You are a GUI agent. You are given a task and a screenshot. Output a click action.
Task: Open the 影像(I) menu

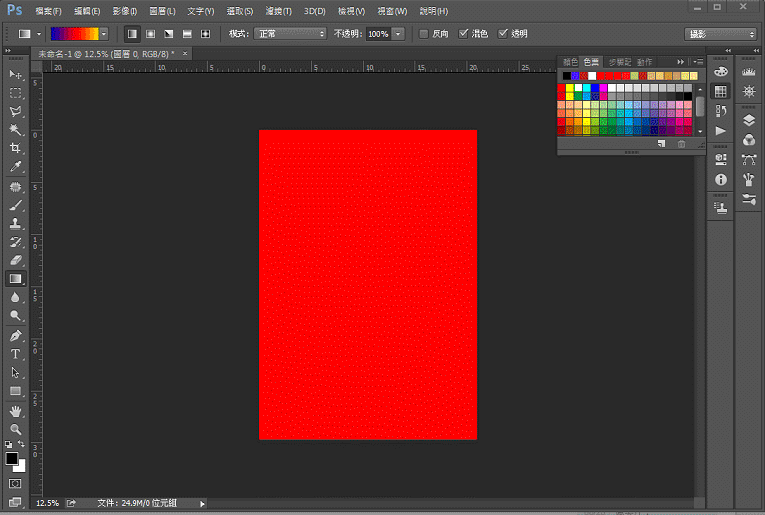(124, 11)
